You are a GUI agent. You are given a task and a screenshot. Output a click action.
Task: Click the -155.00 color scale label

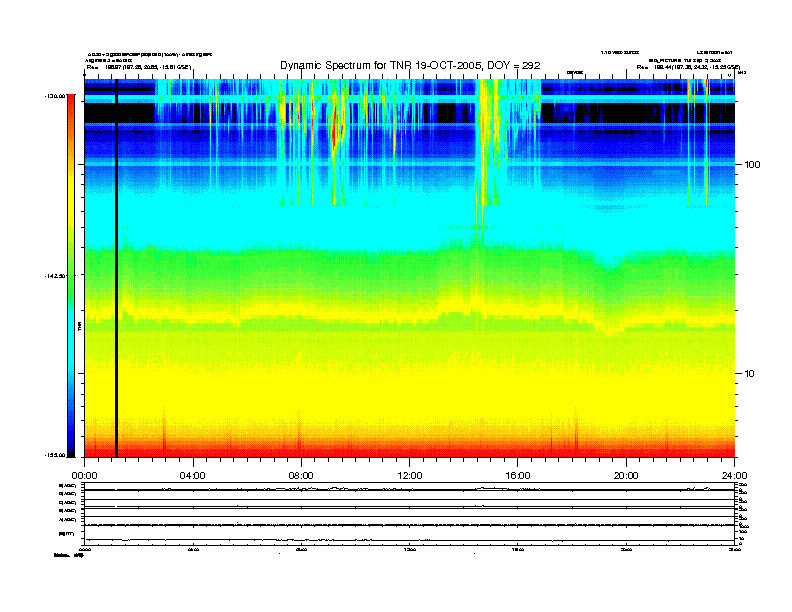[55, 455]
